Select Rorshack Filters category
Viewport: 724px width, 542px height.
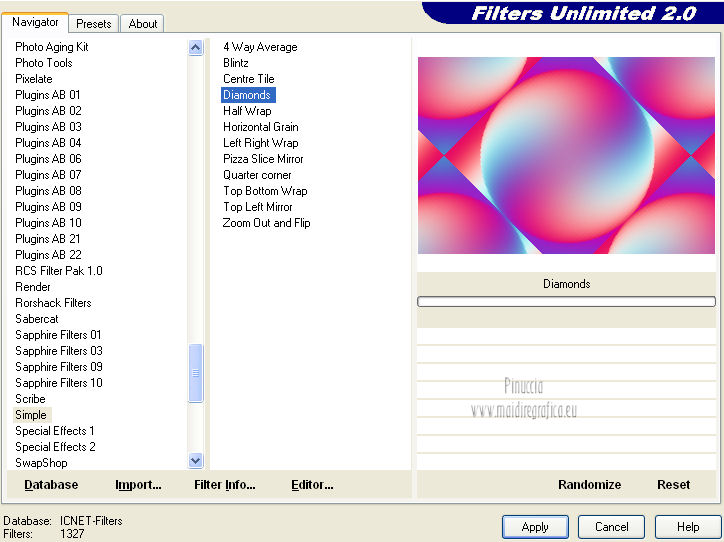53,303
